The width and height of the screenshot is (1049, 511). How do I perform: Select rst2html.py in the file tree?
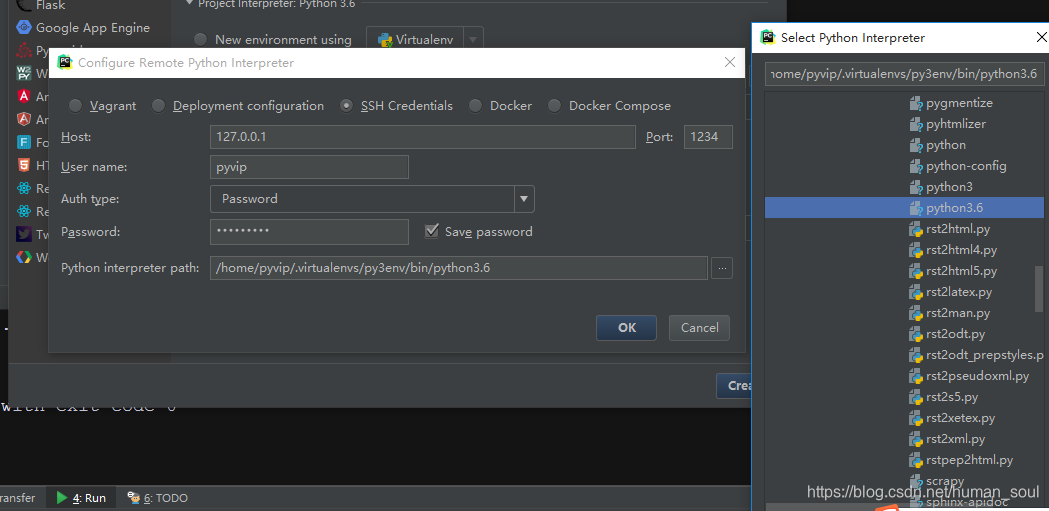point(958,229)
